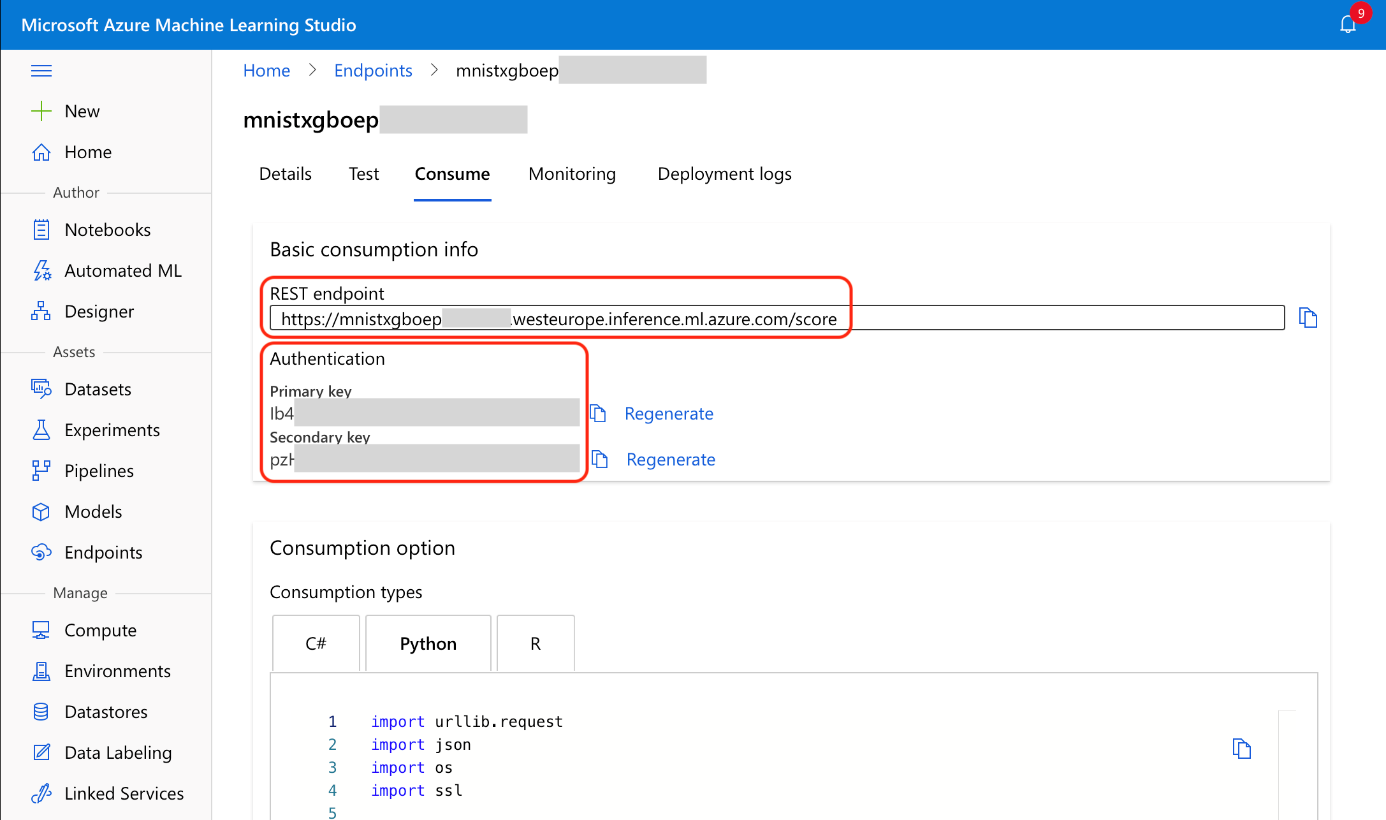This screenshot has width=1386, height=820.
Task: Click the Microsoft Azure Machine Learning Studio title
Action: 188,25
